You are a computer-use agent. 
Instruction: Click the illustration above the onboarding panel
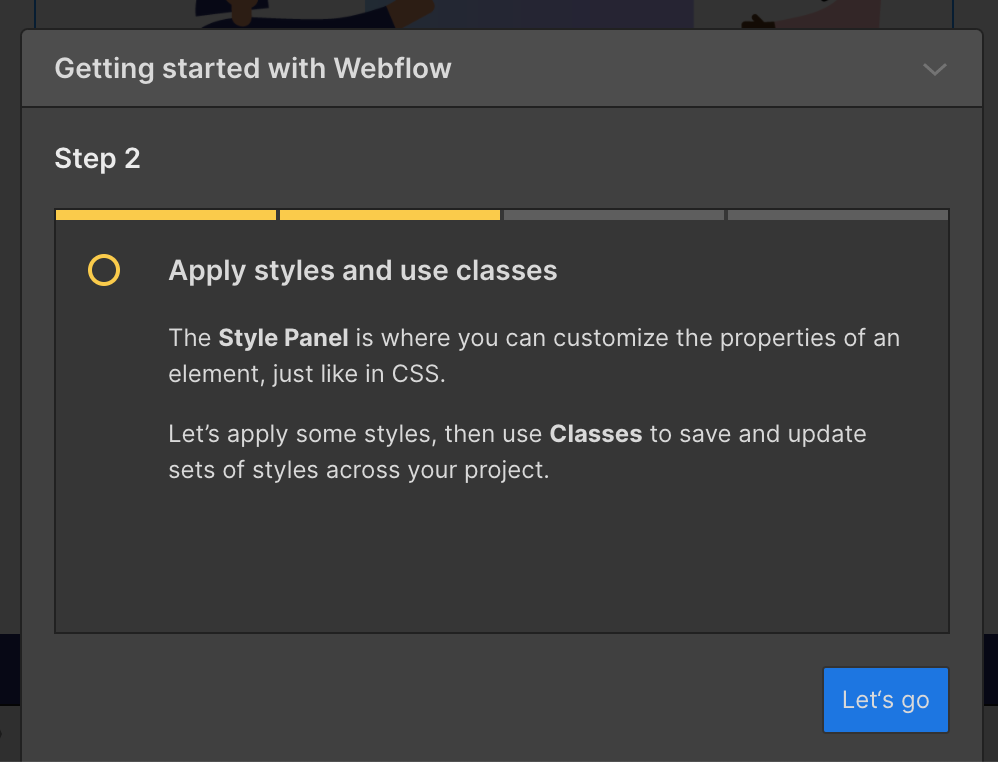click(500, 13)
